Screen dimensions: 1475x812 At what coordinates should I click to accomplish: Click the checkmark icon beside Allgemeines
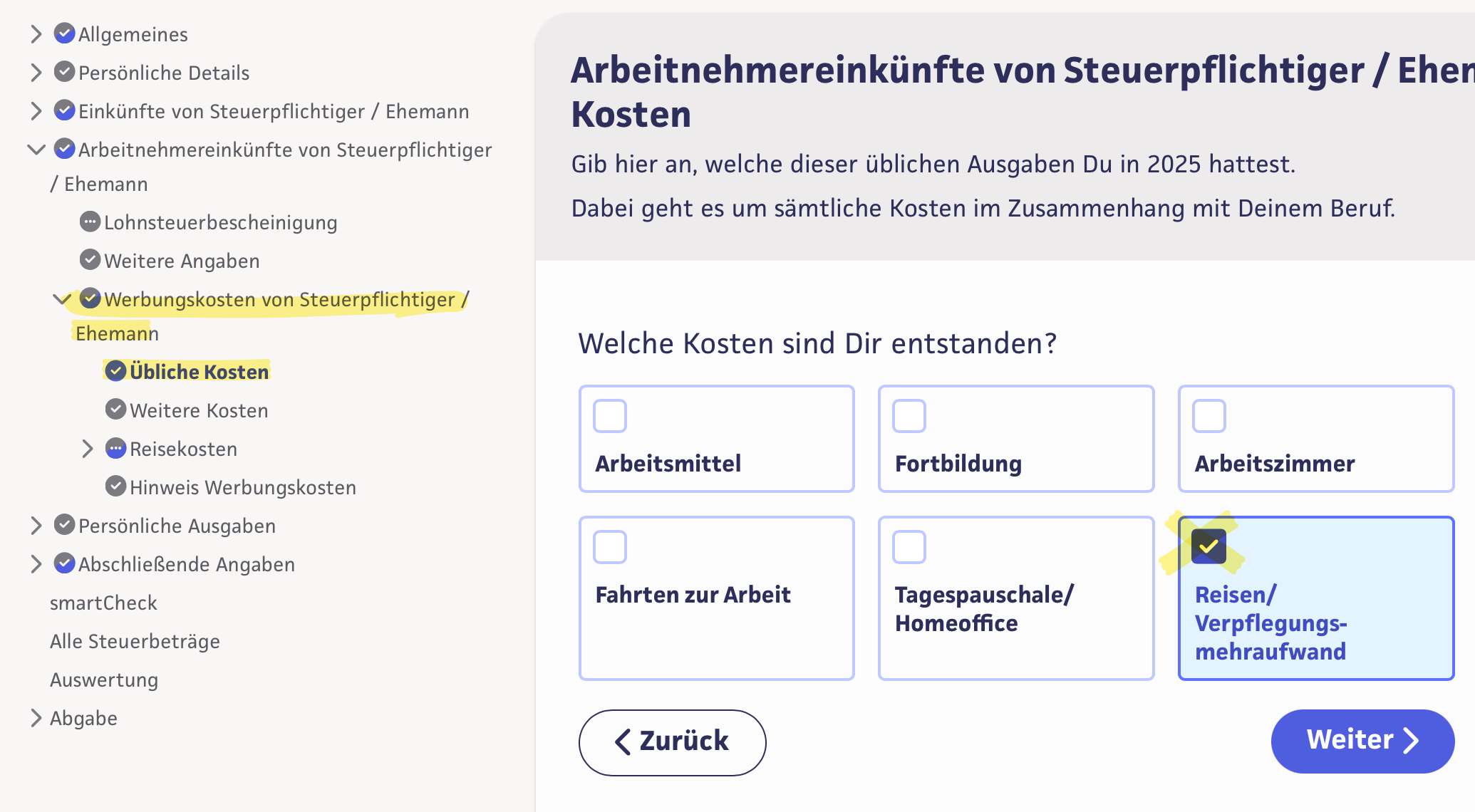pos(64,33)
